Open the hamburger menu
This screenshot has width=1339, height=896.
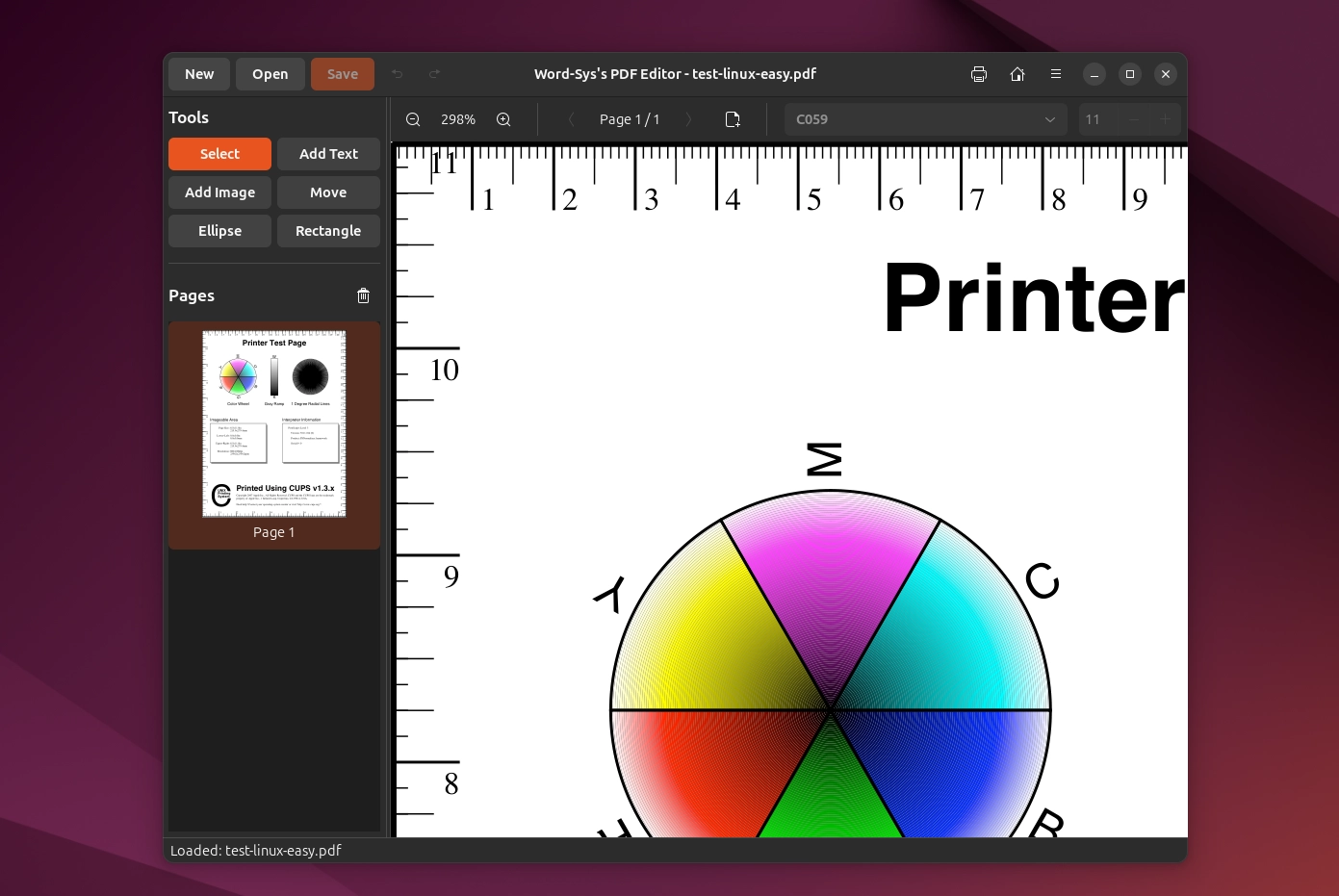pyautogui.click(x=1056, y=74)
